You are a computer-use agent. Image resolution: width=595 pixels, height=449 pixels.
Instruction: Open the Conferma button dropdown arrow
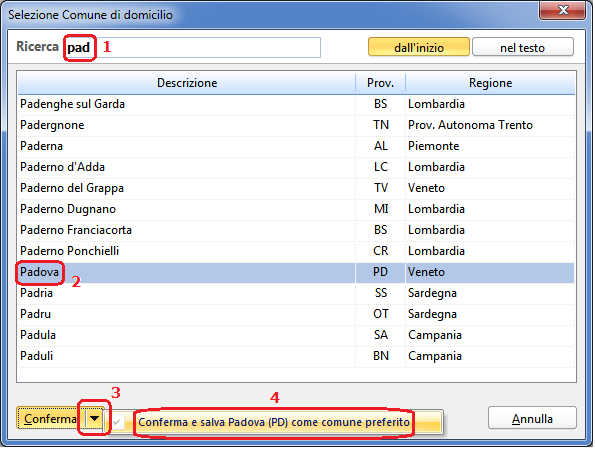click(x=95, y=419)
